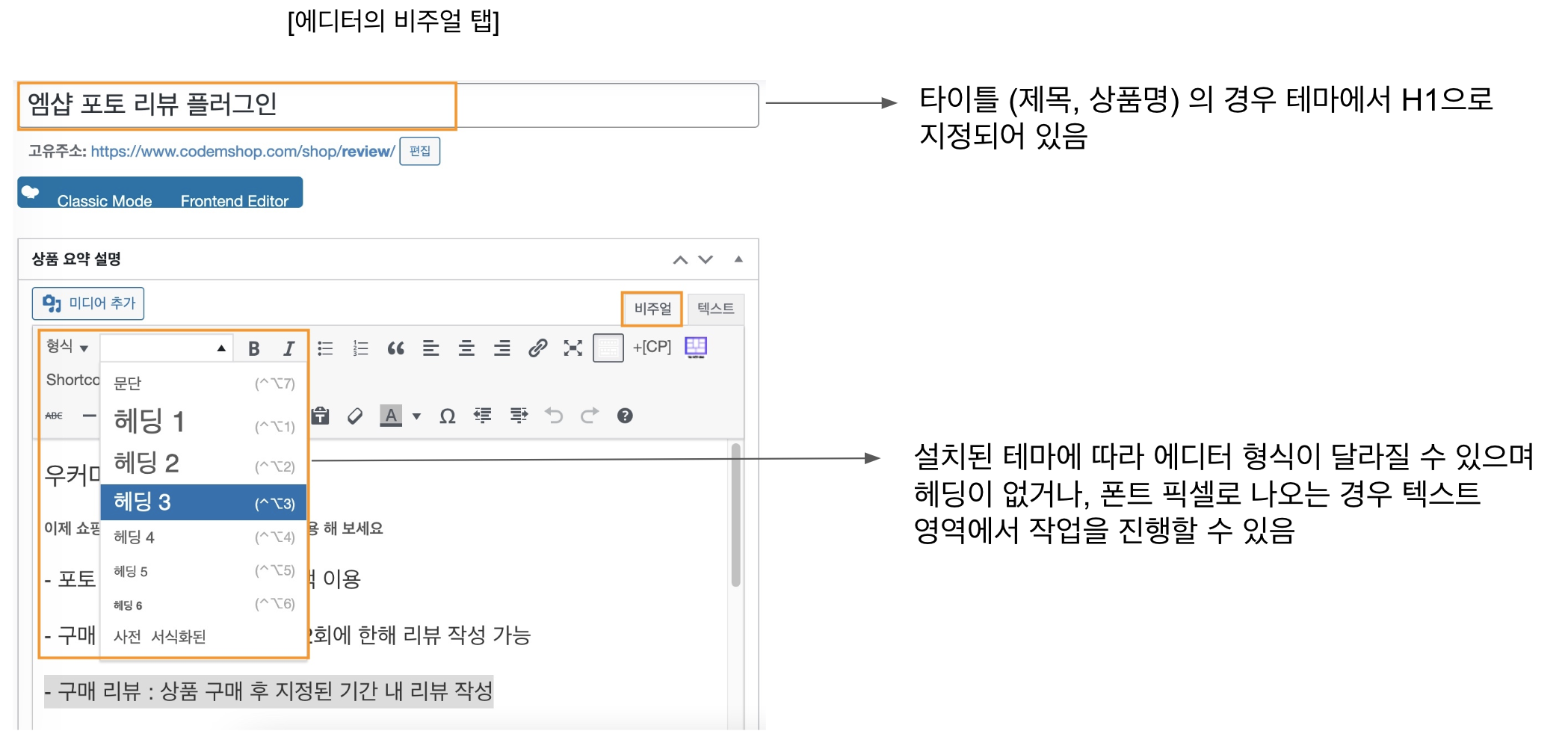Apply italic formatting
Image resolution: width=1568 pixels, height=734 pixels.
coord(289,348)
